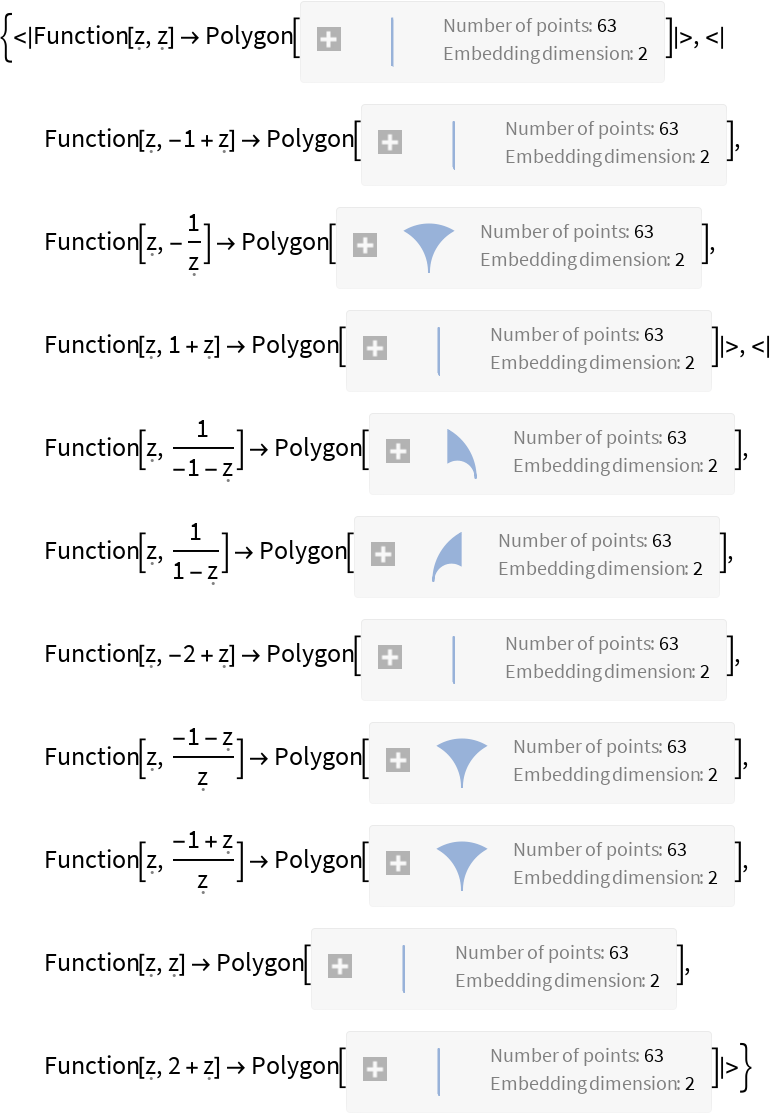Screen dimensions: 772x1114
Task: Click the vertical line thumbnail in the first Polygon box
Action: (393, 40)
